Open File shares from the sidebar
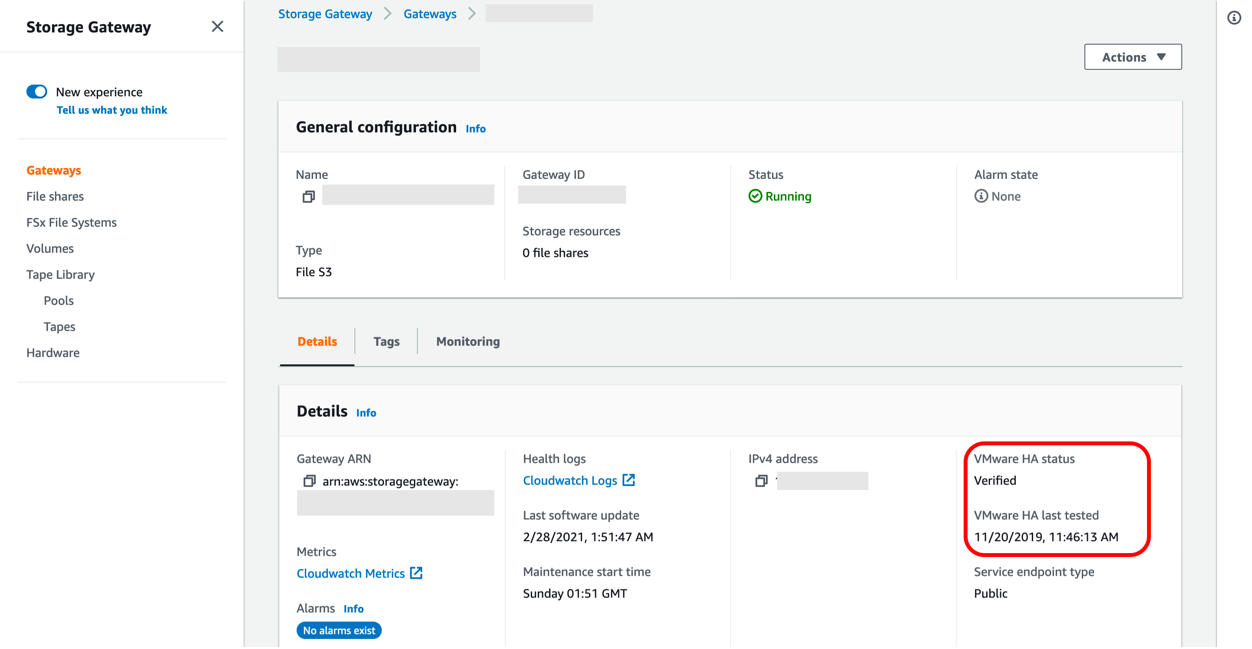This screenshot has width=1252, height=649. (55, 196)
